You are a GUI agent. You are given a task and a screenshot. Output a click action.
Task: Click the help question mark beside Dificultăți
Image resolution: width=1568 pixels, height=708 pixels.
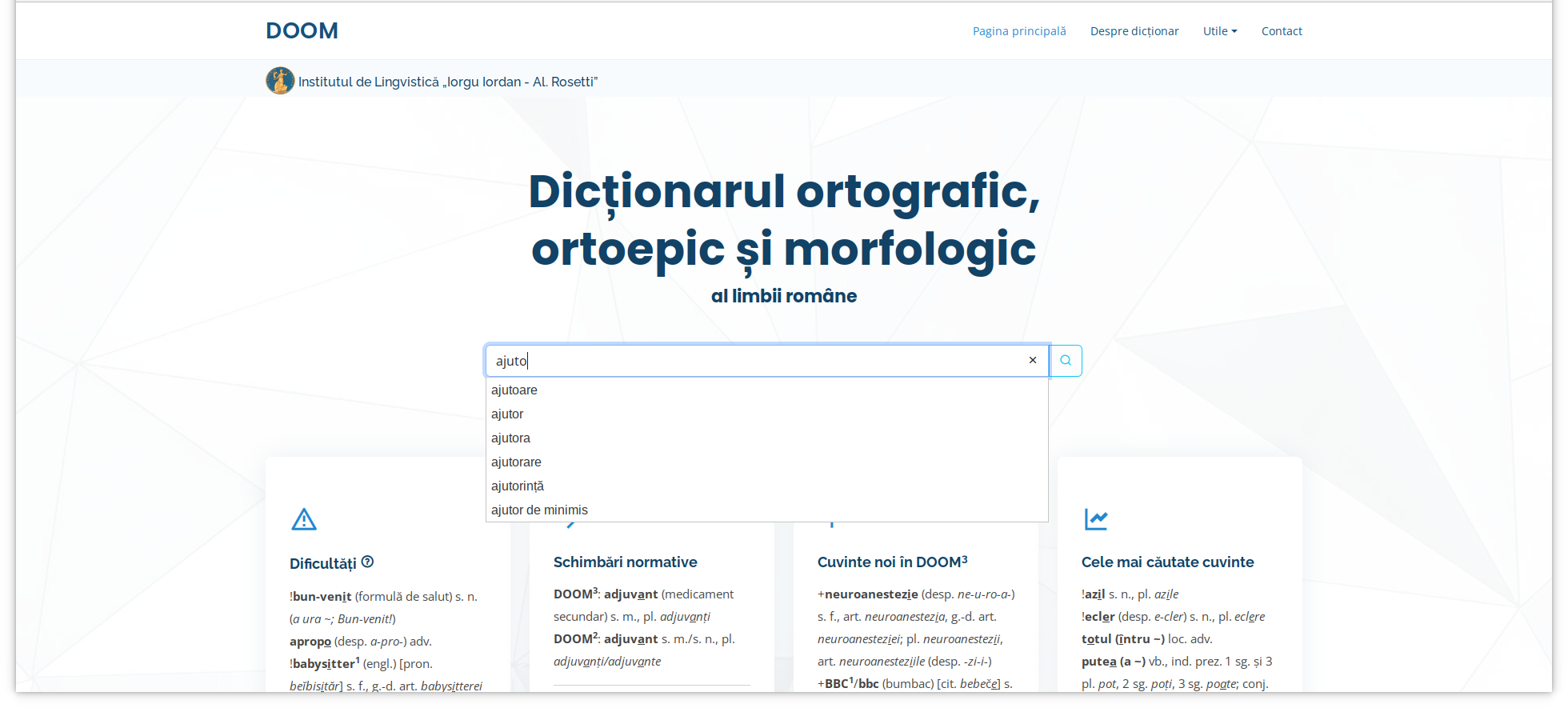(367, 562)
